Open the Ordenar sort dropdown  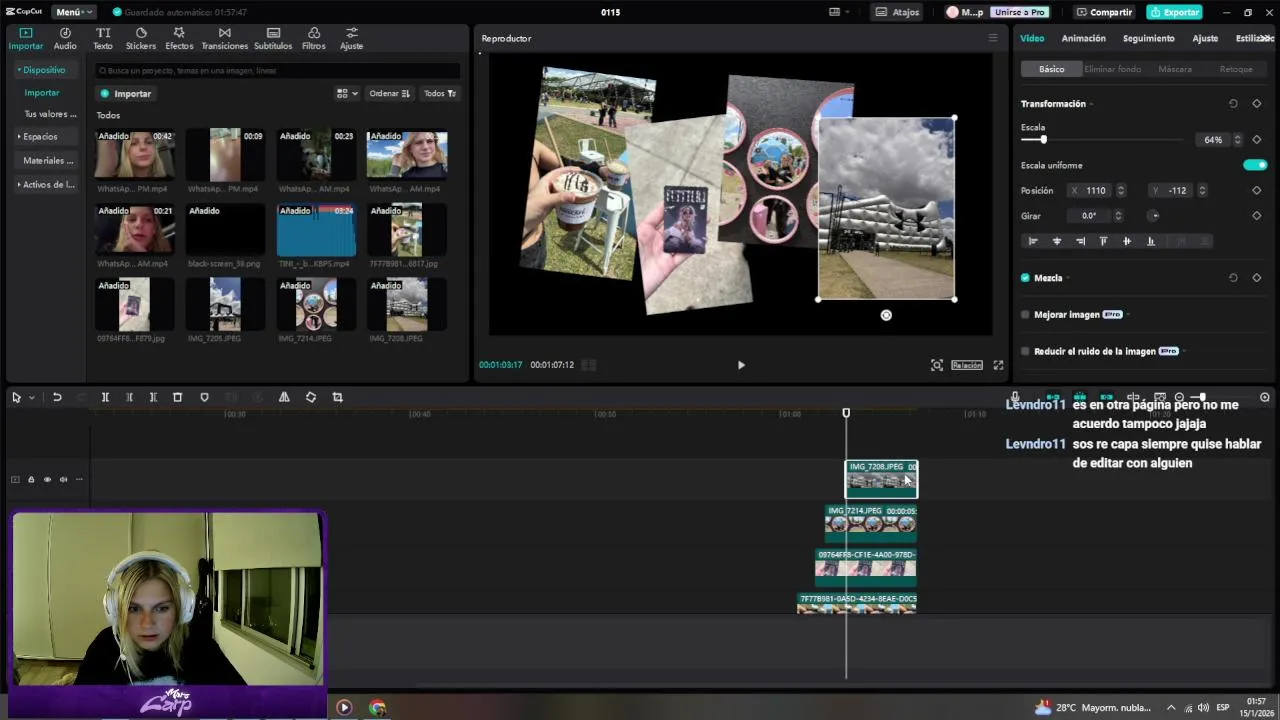390,93
